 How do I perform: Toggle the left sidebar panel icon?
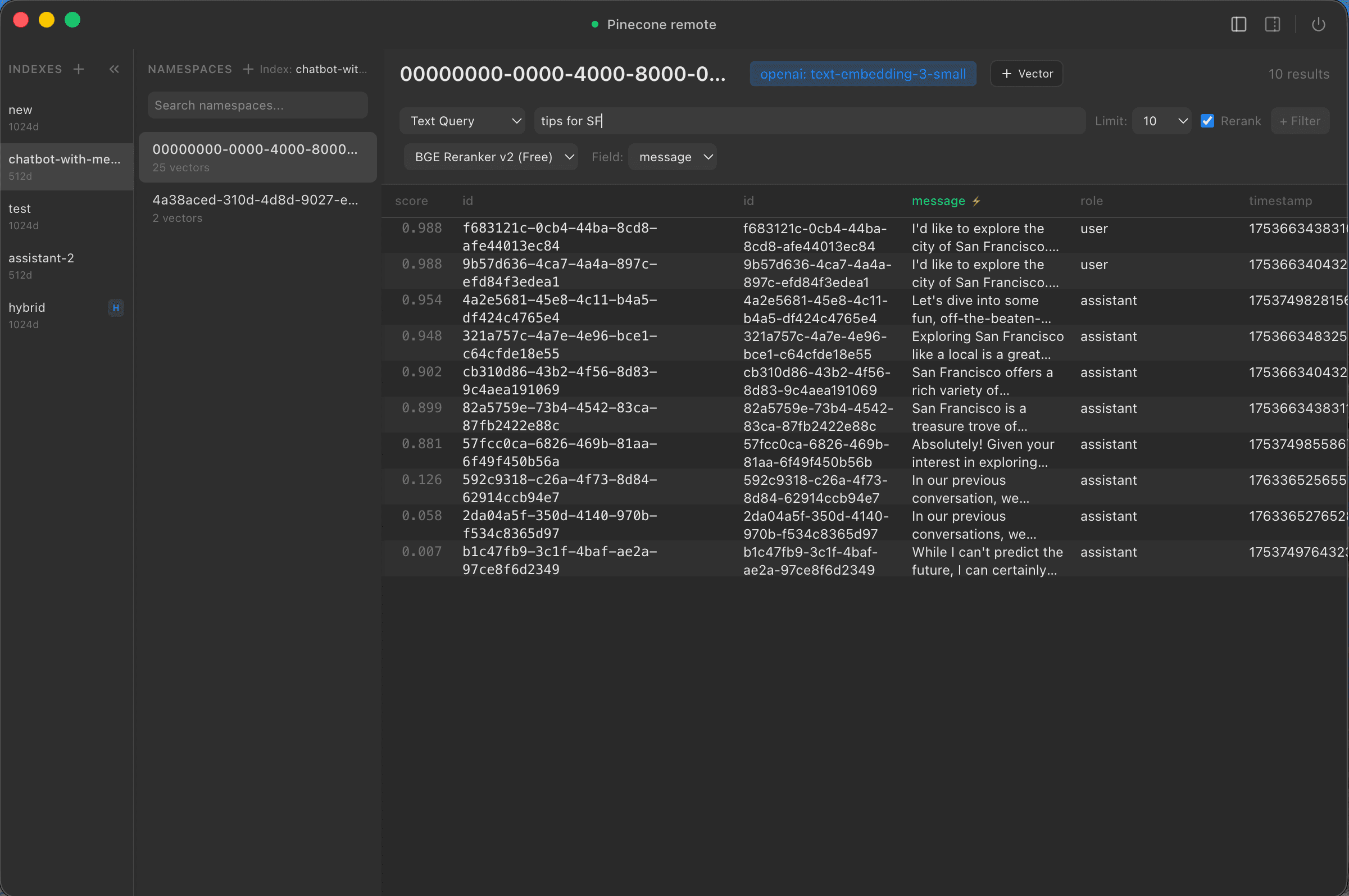[x=1238, y=25]
